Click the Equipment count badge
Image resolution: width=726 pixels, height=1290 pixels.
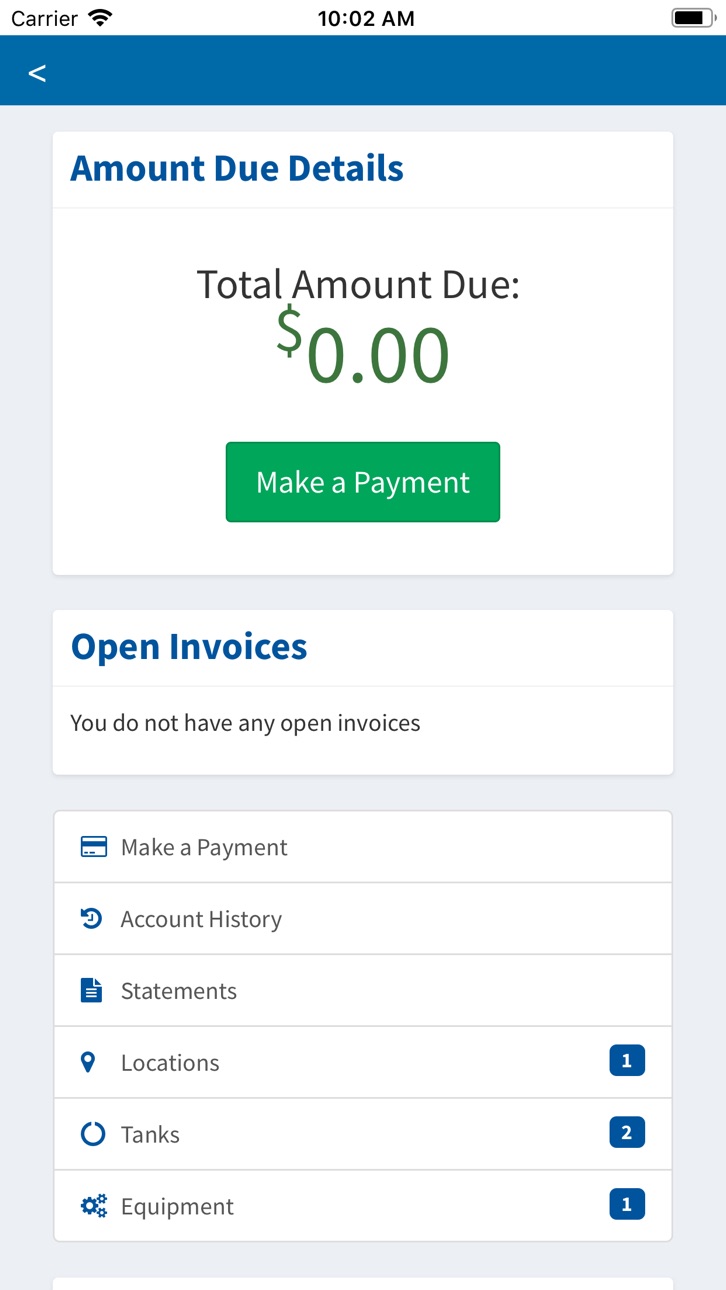[627, 1205]
